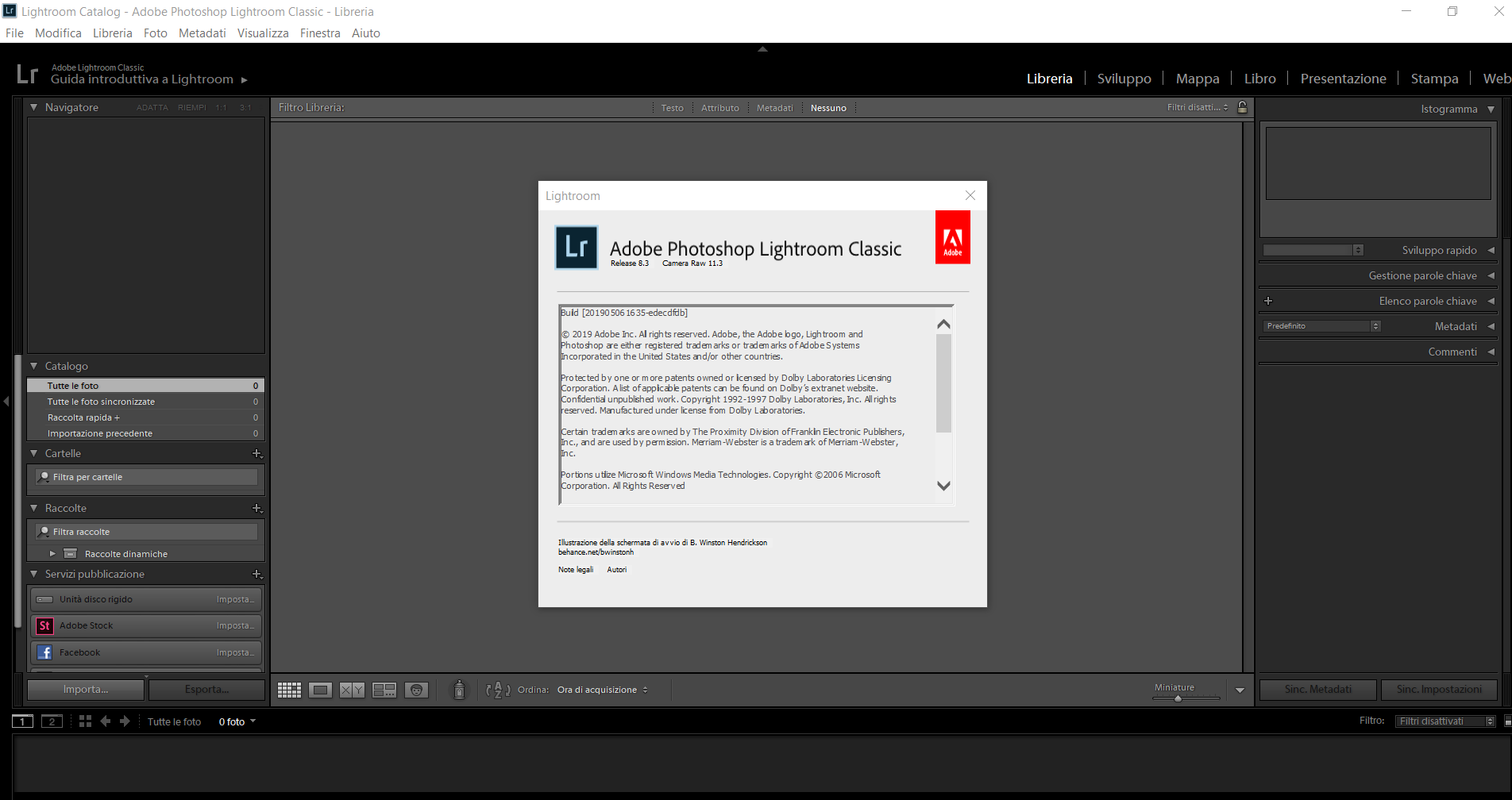Open the File menu
This screenshot has width=1512, height=800.
point(14,33)
